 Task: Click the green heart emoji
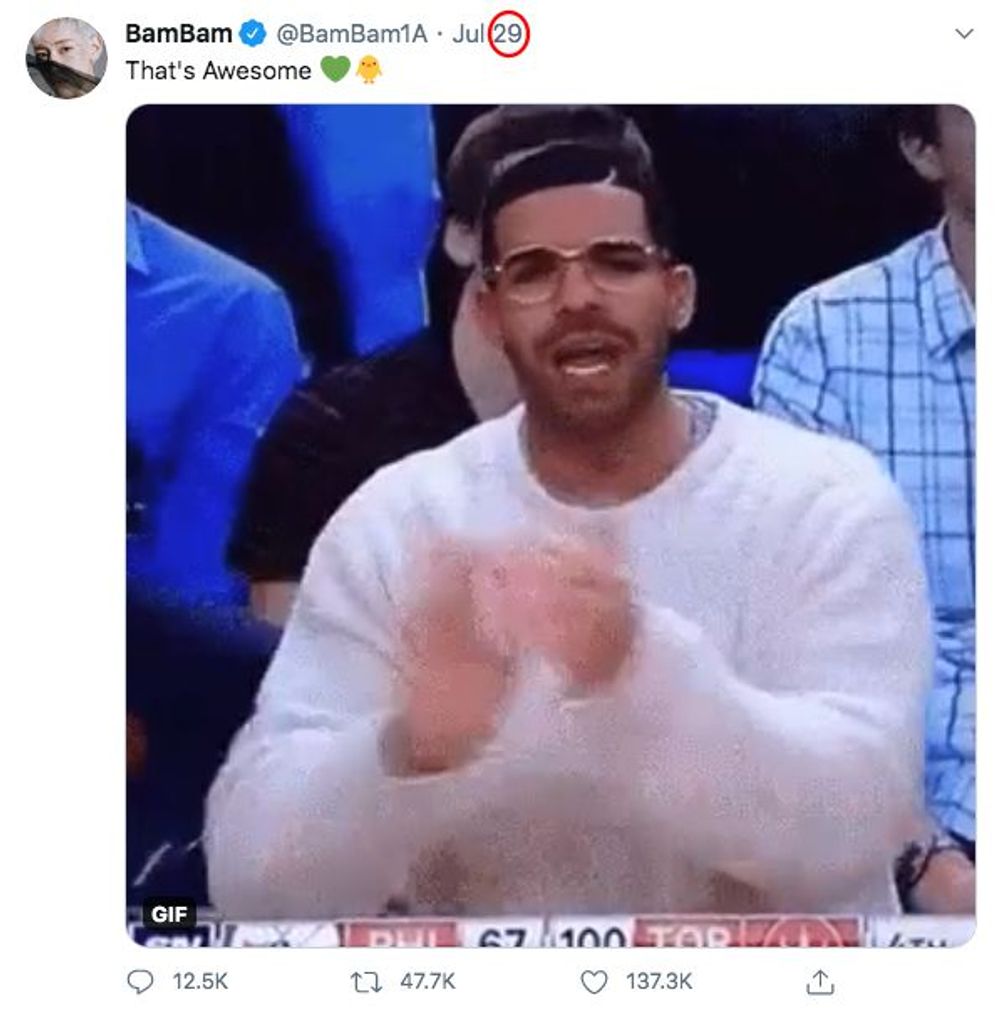335,70
